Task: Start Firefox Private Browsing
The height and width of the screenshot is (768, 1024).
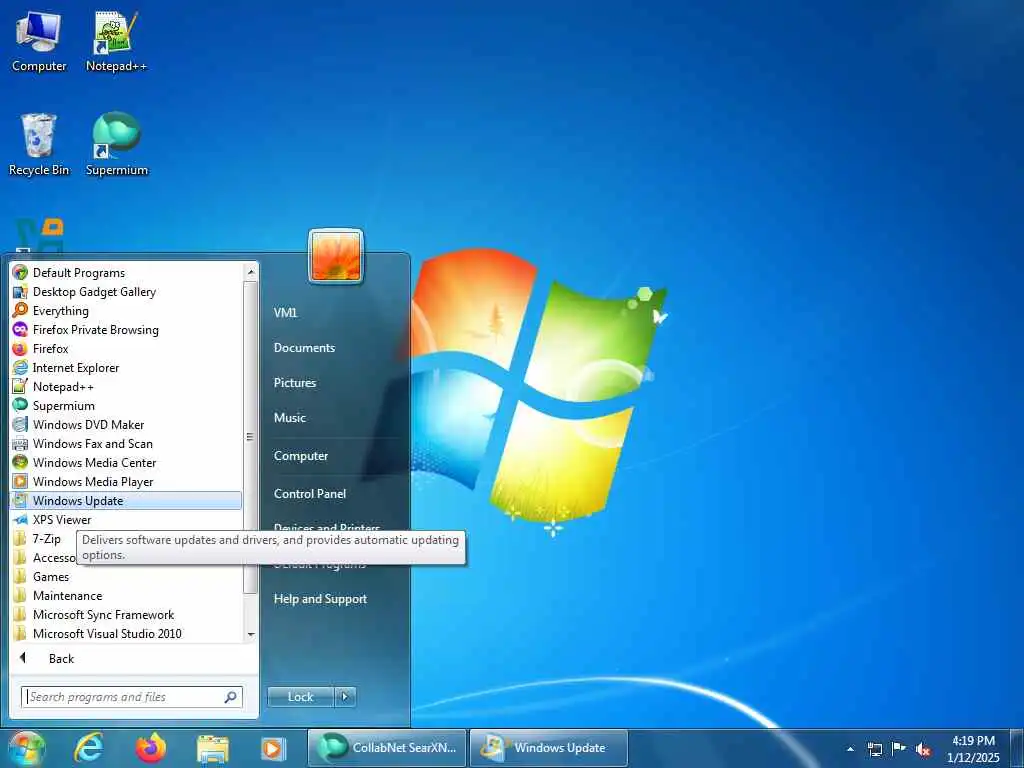Action: point(126,330)
